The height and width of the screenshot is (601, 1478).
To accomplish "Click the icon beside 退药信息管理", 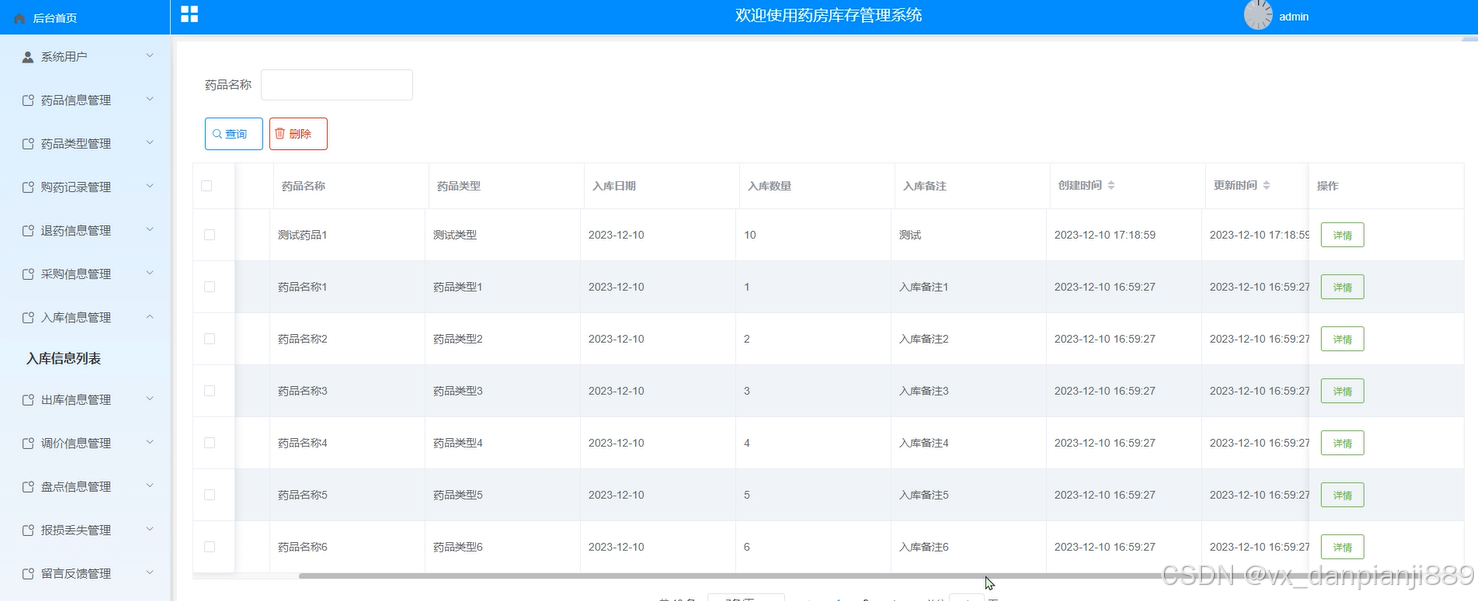I will (28, 231).
